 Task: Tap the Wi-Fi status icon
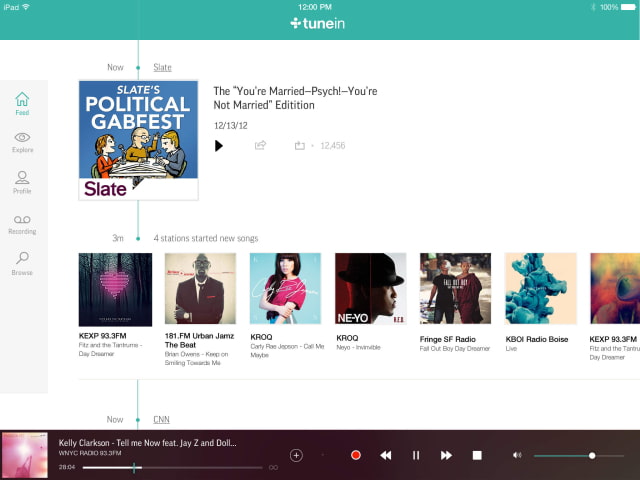click(x=26, y=7)
